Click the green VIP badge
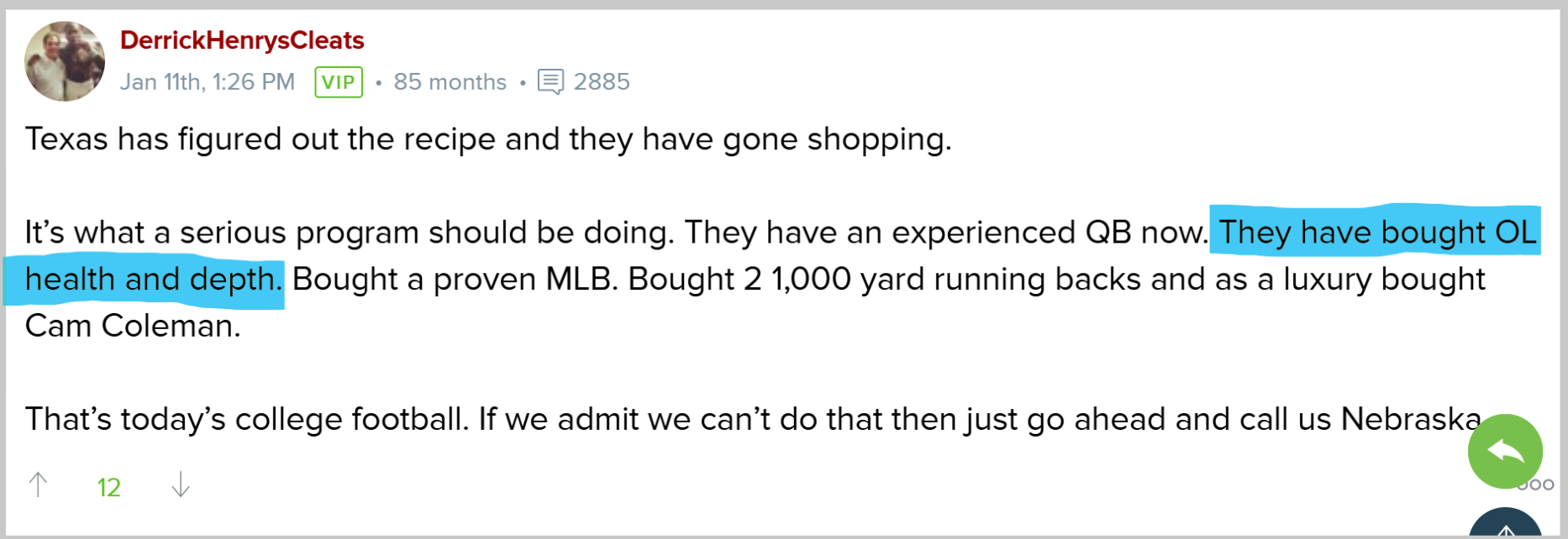1568x539 pixels. tap(339, 82)
